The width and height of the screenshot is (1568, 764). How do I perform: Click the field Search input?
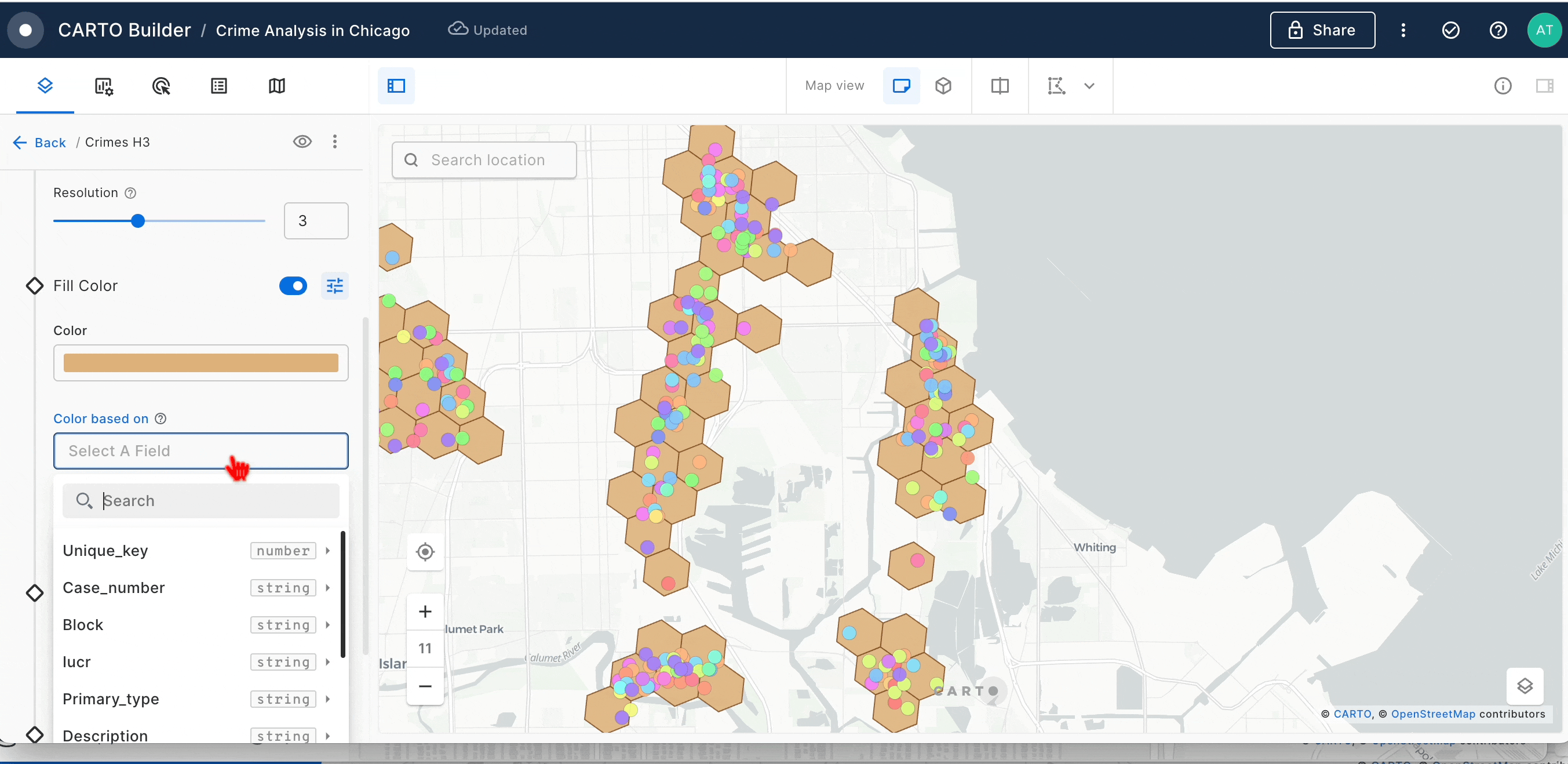pyautogui.click(x=201, y=500)
